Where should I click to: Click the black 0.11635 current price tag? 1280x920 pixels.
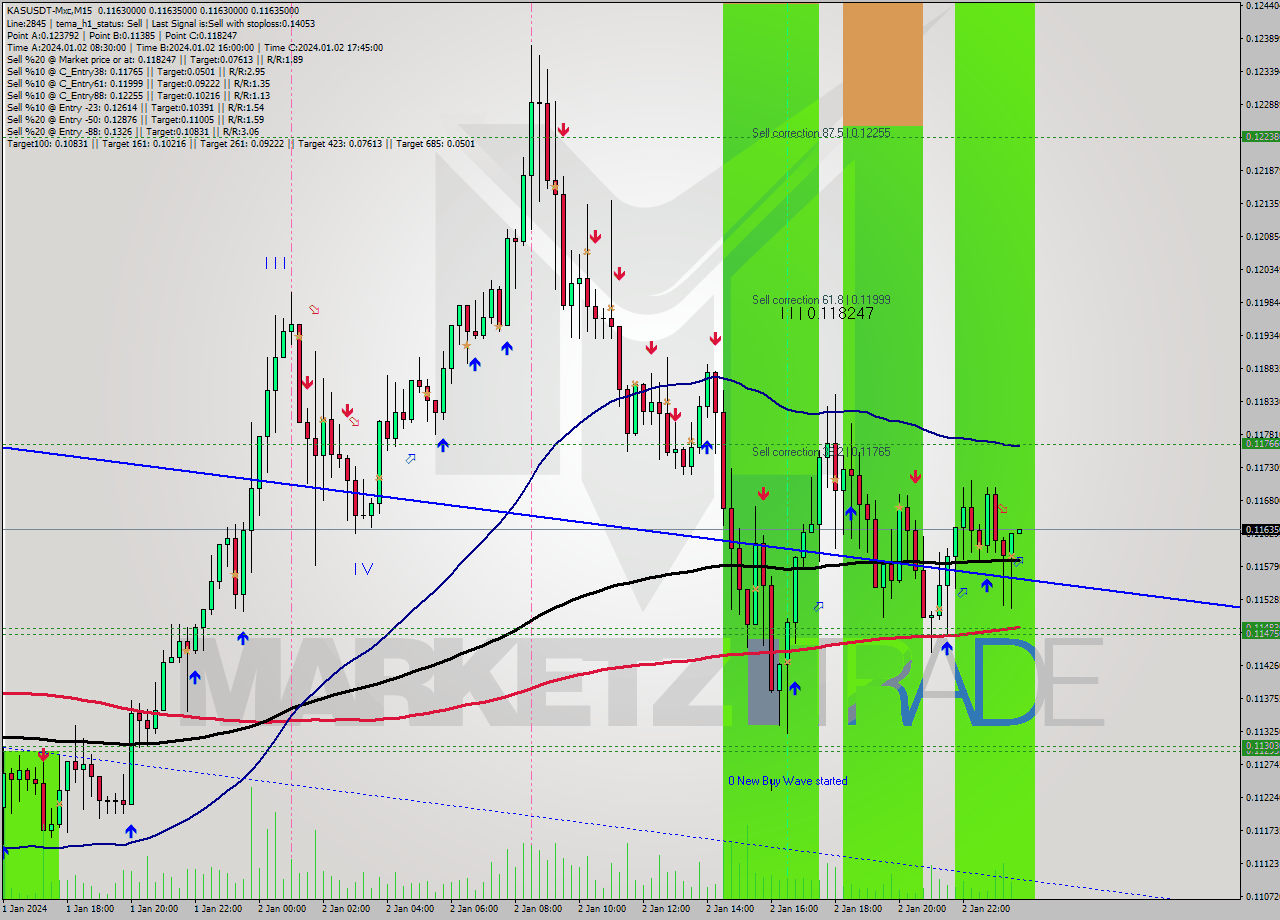coord(1260,529)
